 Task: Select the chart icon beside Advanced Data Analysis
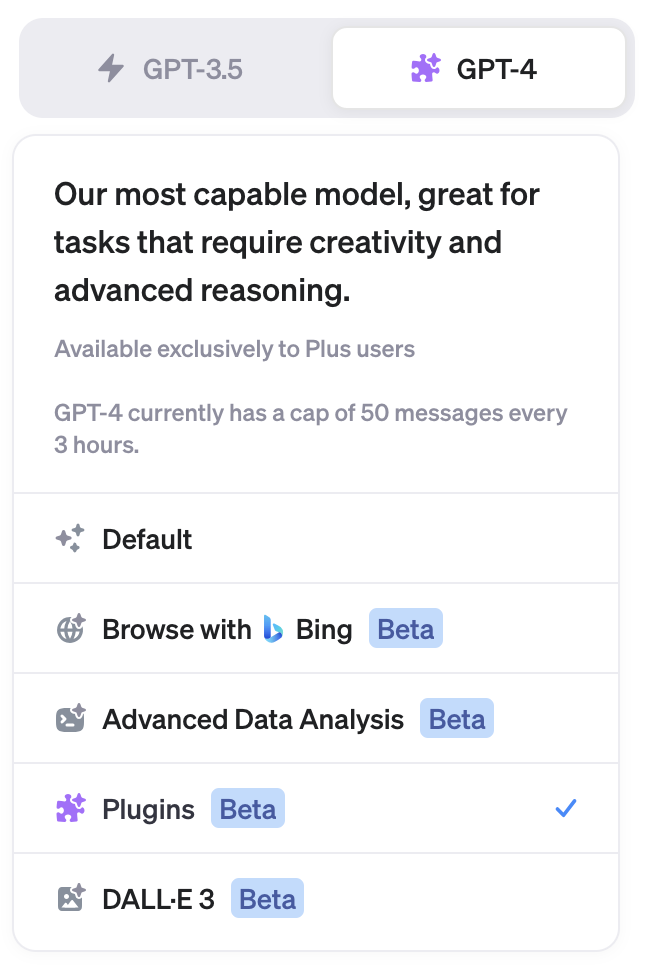click(70, 719)
